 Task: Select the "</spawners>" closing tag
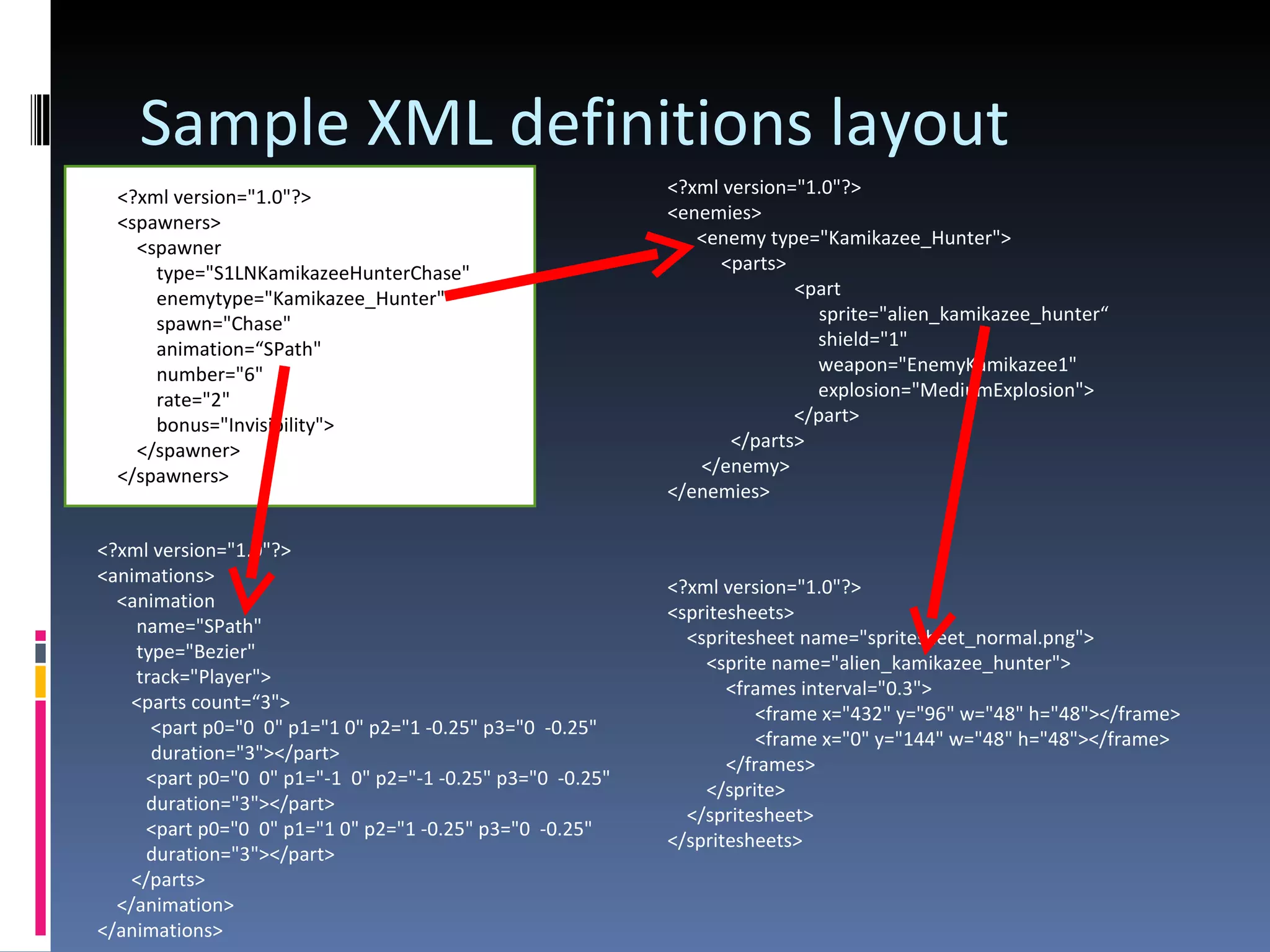(173, 476)
